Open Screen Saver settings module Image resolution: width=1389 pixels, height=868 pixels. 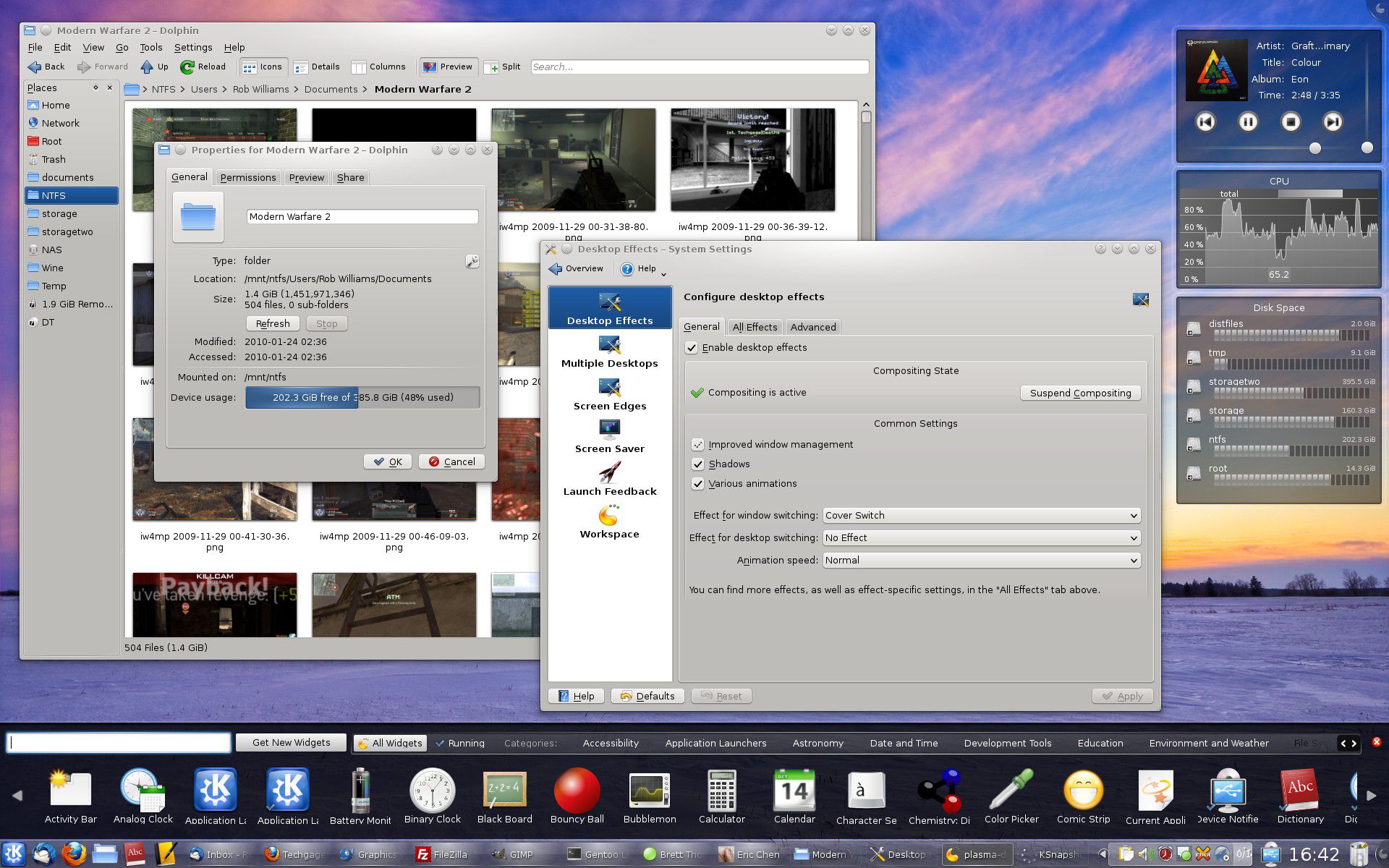610,438
